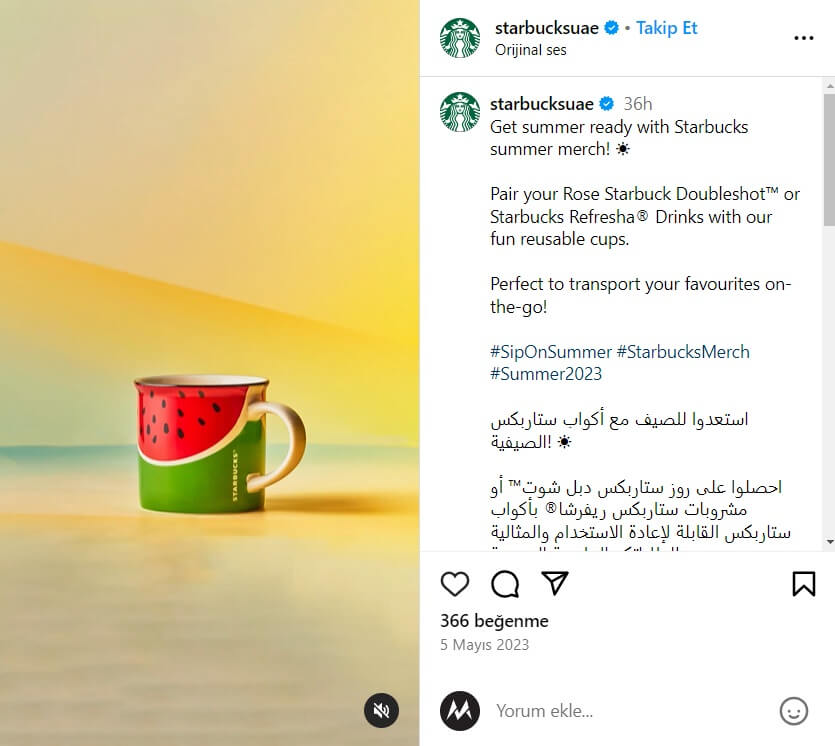835x746 pixels.
Task: Click the caption scrollbar down arrow
Action: pyautogui.click(x=830, y=542)
